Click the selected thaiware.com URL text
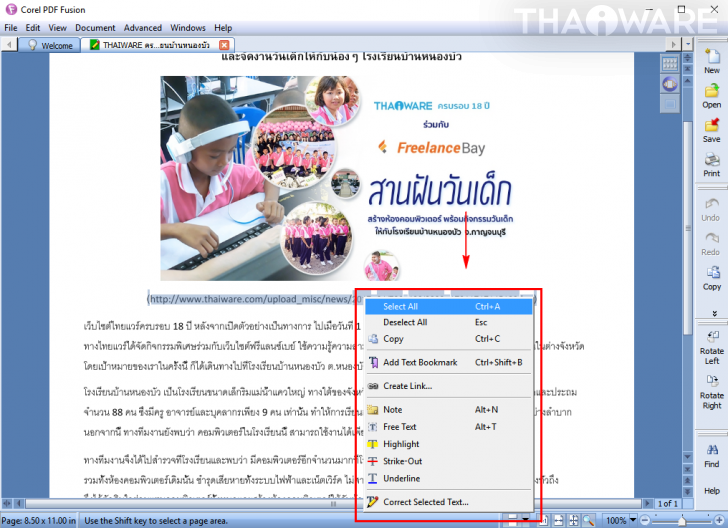The image size is (728, 528). (x=253, y=299)
